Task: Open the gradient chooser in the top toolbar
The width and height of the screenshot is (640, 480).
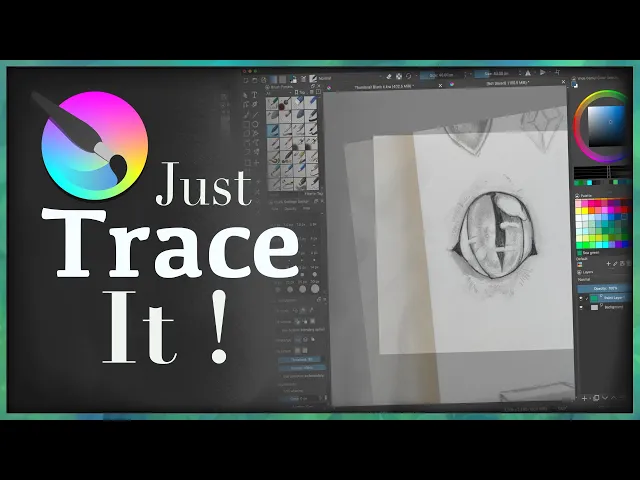Action: [x=273, y=80]
